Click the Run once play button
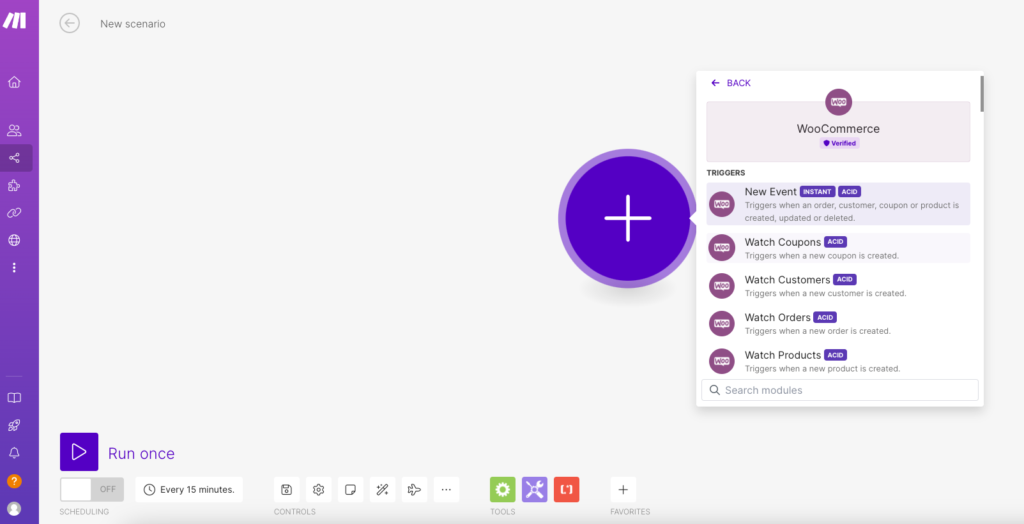The image size is (1024, 524). (x=79, y=452)
